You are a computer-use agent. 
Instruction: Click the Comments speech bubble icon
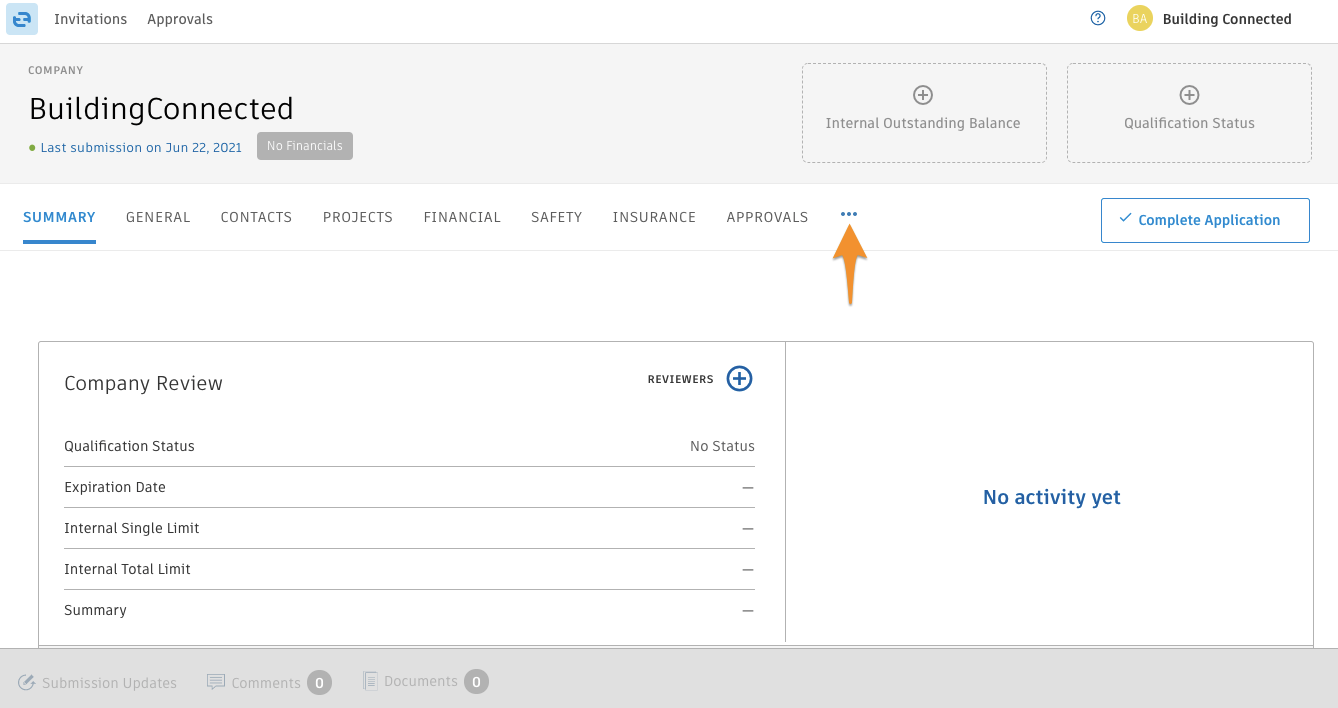[x=216, y=682]
